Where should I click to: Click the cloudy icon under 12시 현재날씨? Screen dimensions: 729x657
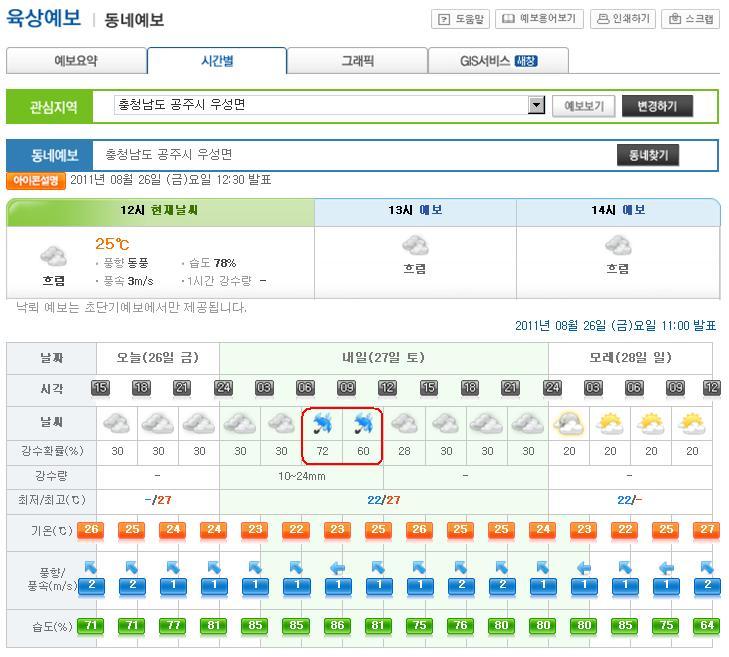pos(53,256)
